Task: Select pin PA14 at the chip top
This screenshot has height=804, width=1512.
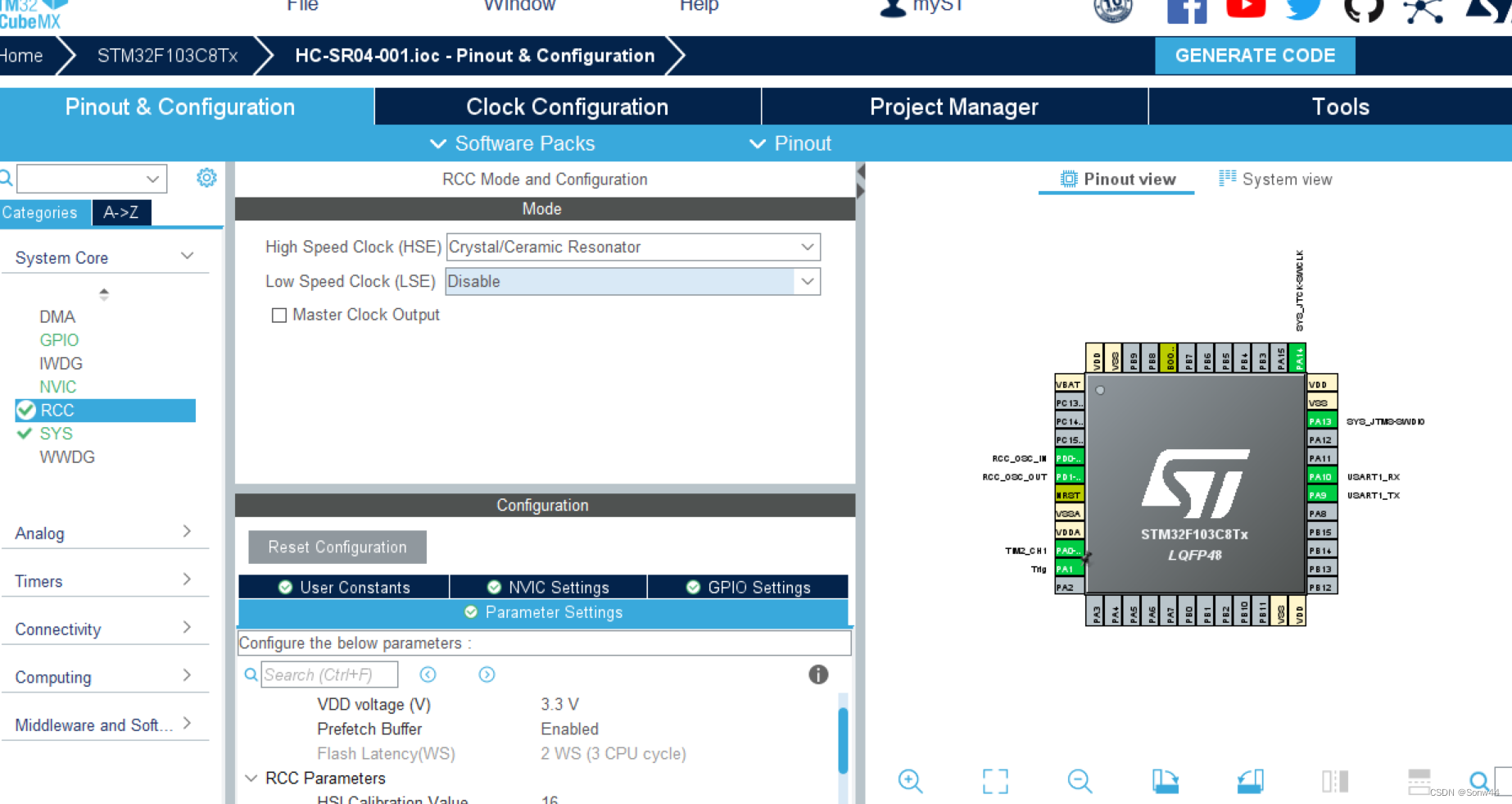Action: 1298,358
